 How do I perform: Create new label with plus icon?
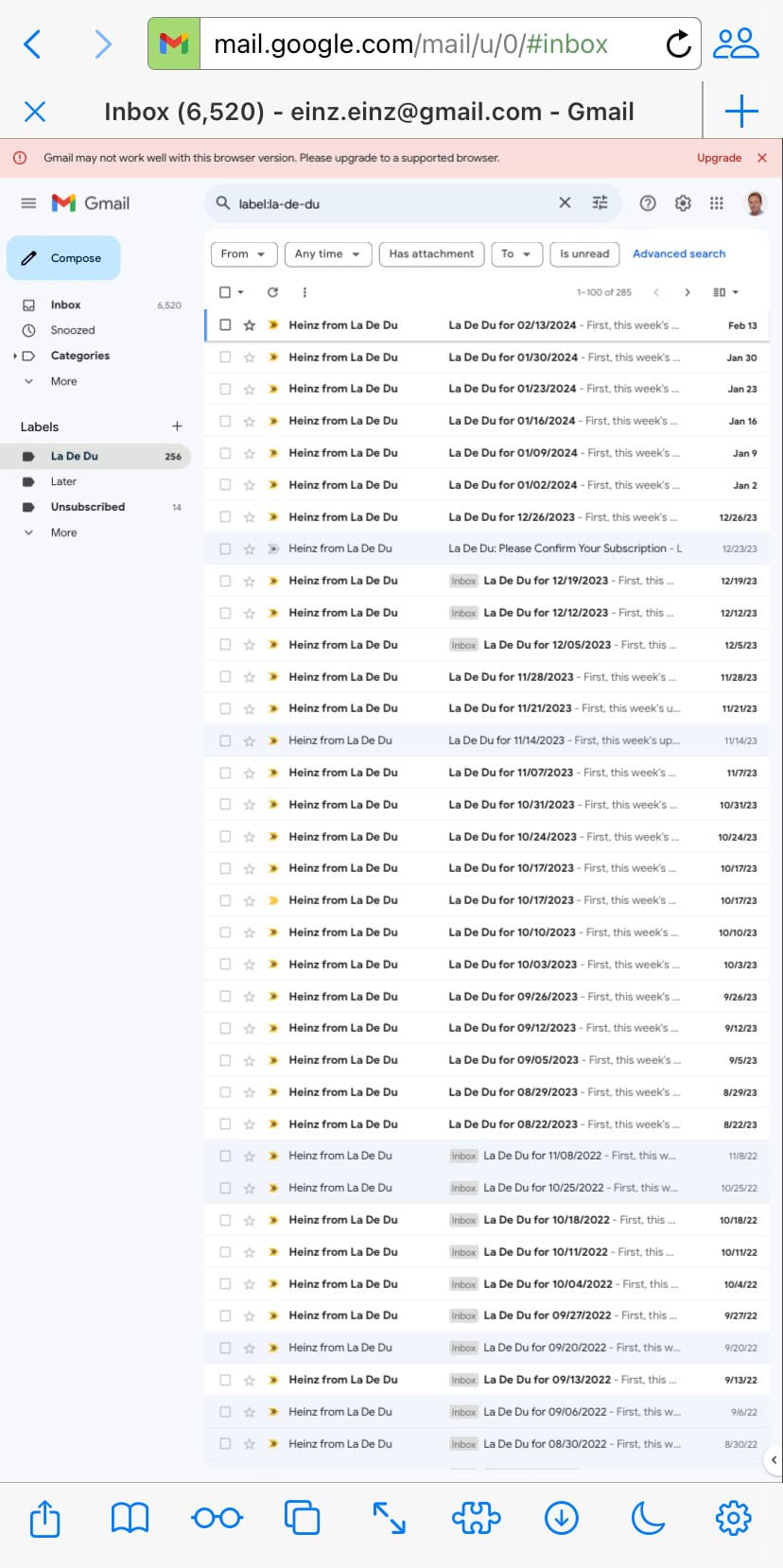click(177, 427)
